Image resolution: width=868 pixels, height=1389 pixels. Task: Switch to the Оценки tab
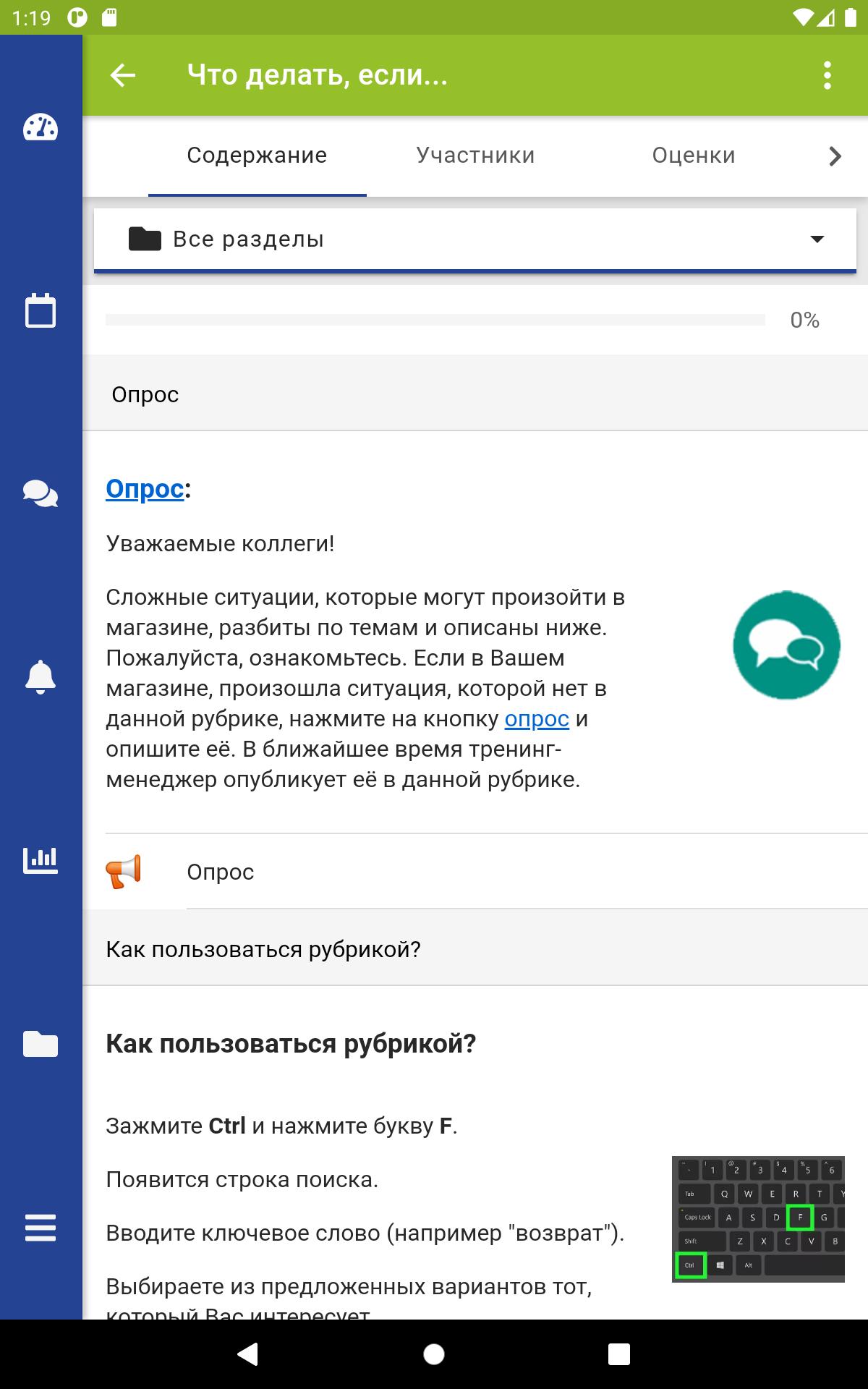pyautogui.click(x=694, y=156)
